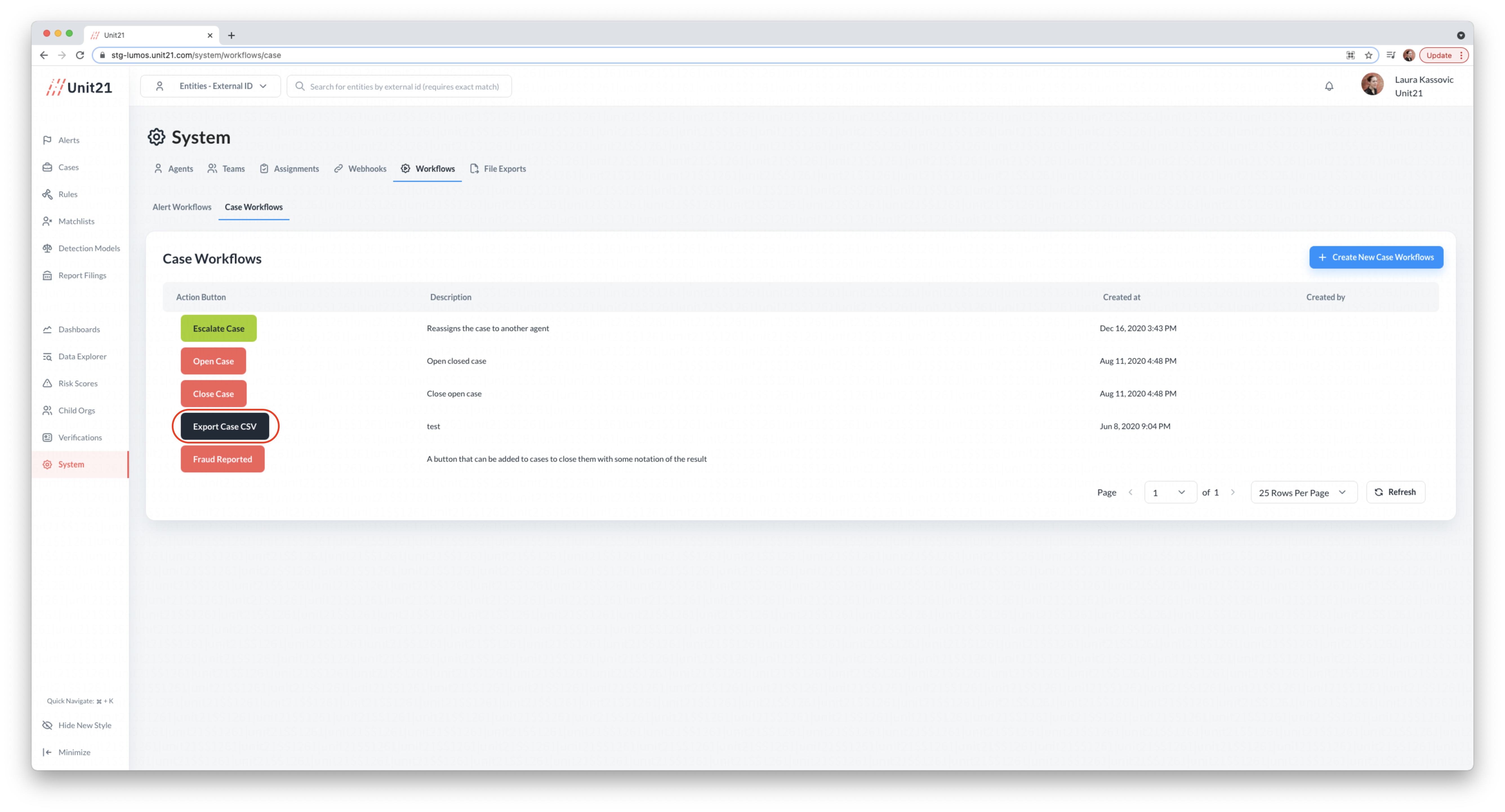
Task: Click the browser reload icon
Action: click(80, 55)
